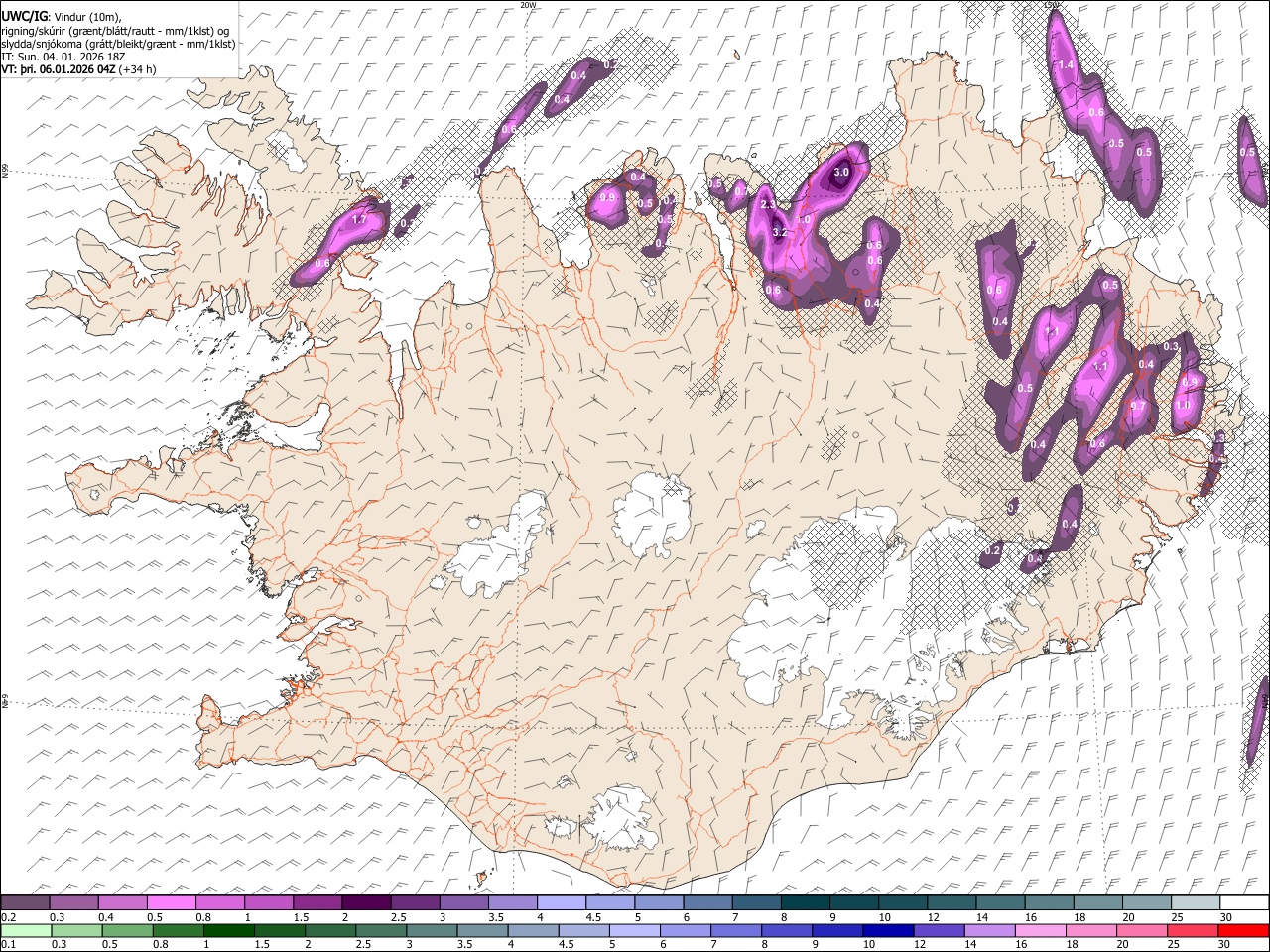The image size is (1270, 952).
Task: Click the light lavender 4 swatch, upper legend row
Action: pyautogui.click(x=562, y=902)
